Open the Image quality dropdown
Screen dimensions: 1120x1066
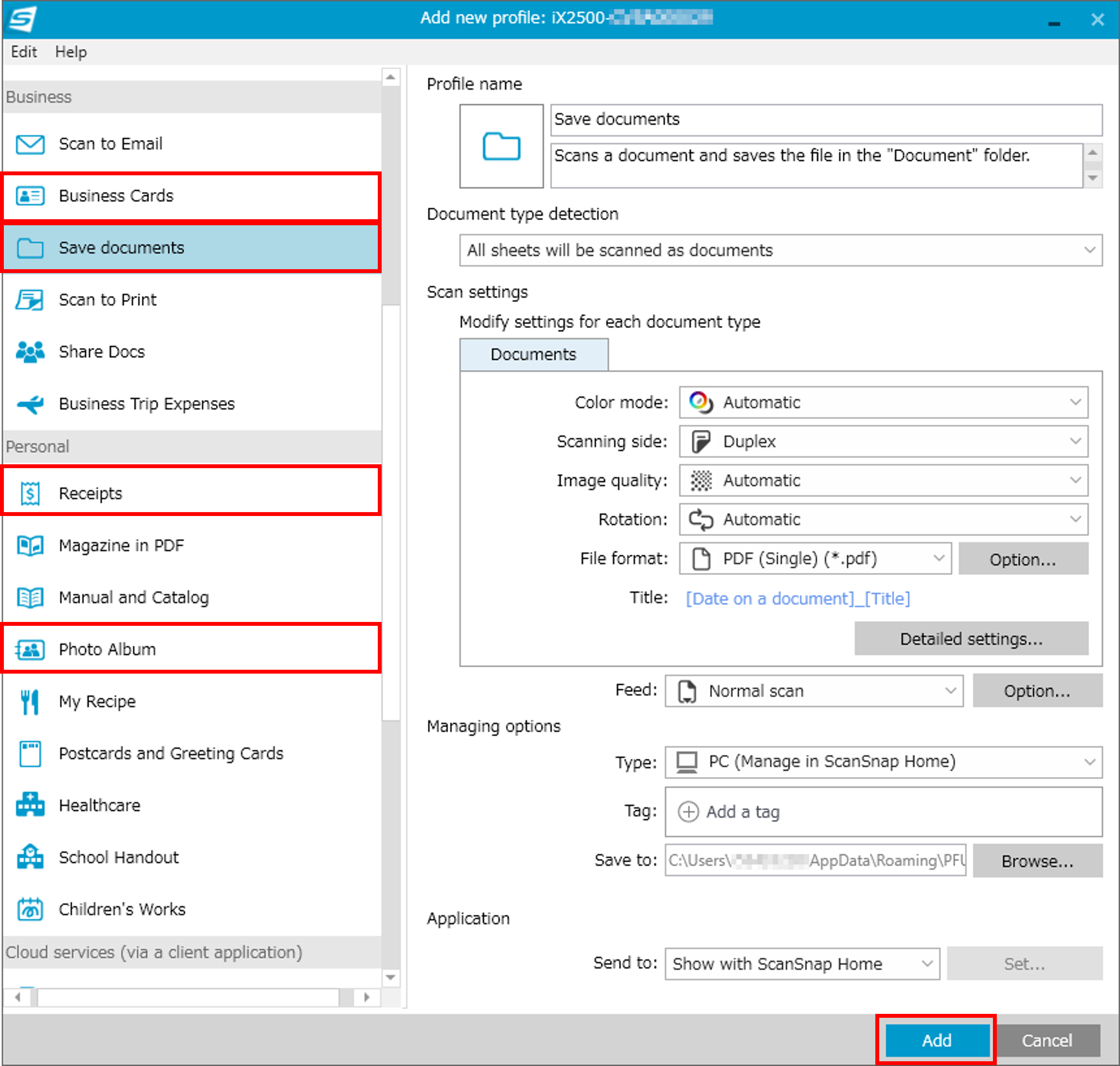click(x=884, y=481)
